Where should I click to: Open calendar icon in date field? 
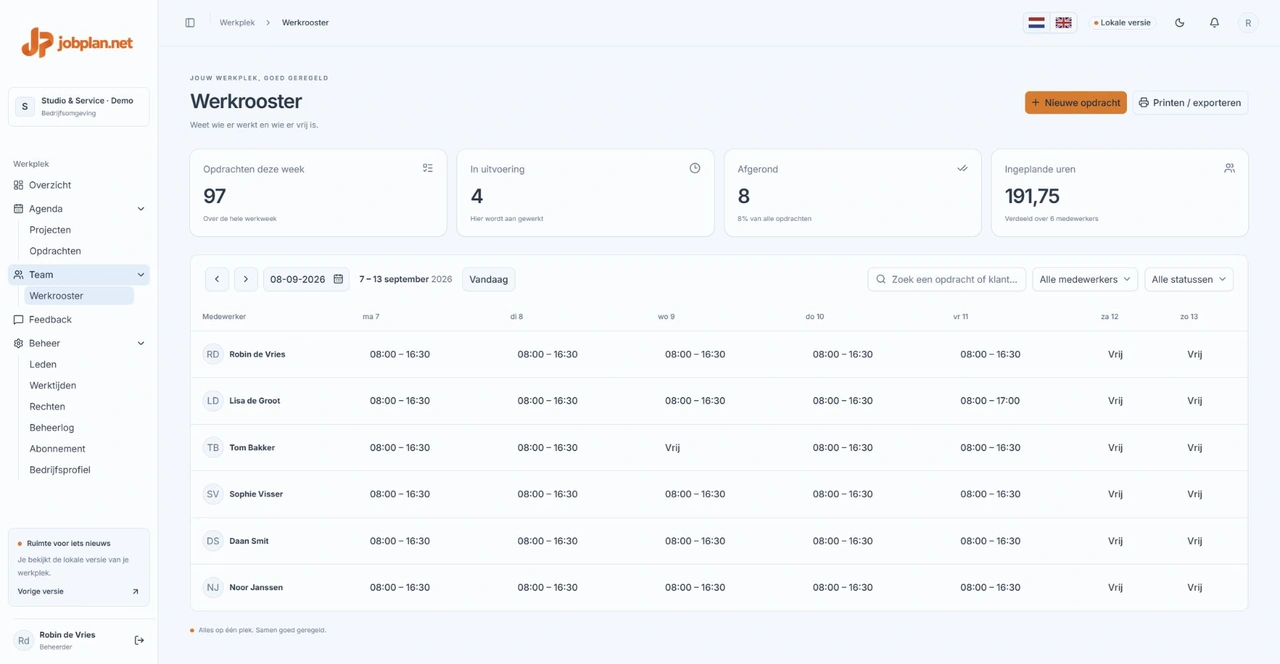pyautogui.click(x=338, y=279)
